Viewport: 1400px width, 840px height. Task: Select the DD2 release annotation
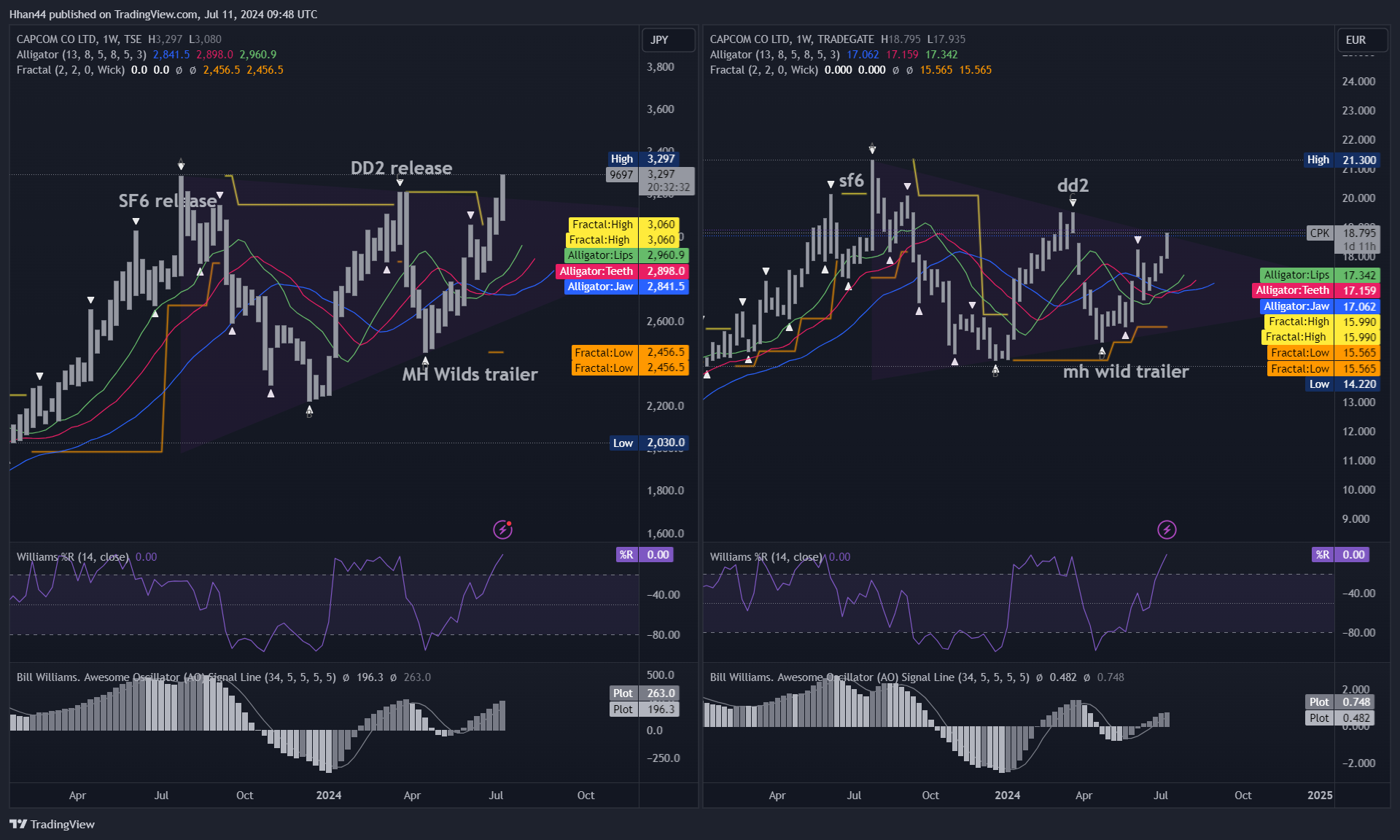(401, 168)
